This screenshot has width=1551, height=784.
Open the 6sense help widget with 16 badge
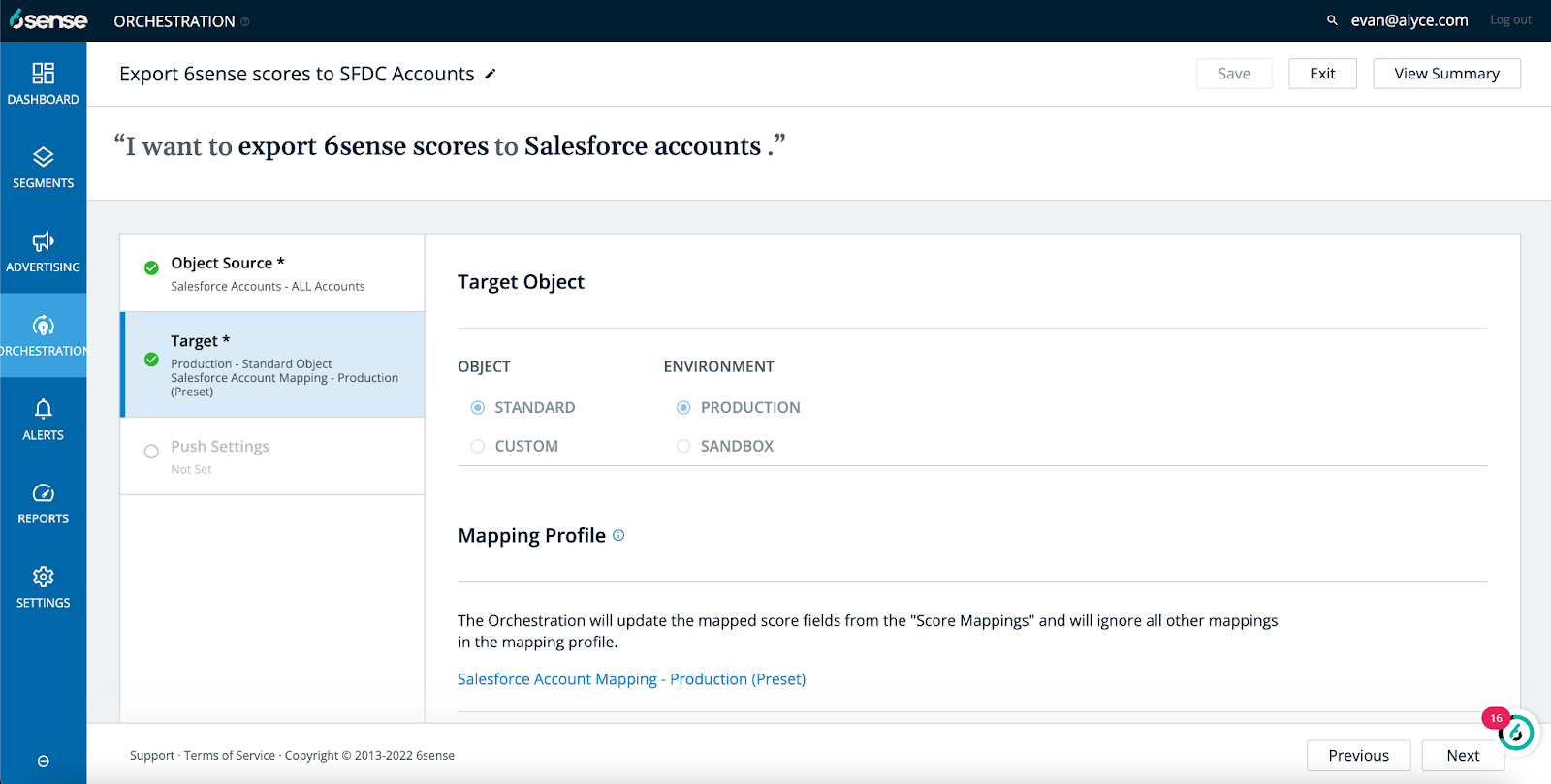tap(1516, 733)
